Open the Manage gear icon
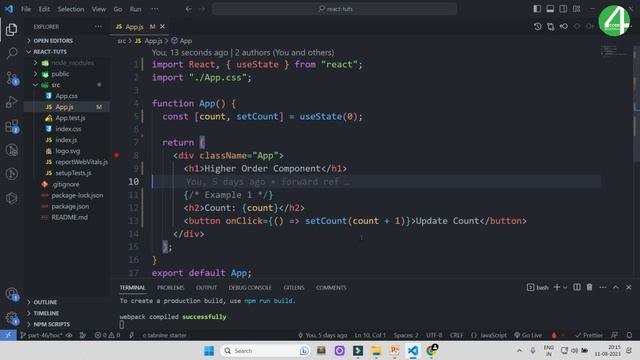640x360 pixels. point(11,318)
